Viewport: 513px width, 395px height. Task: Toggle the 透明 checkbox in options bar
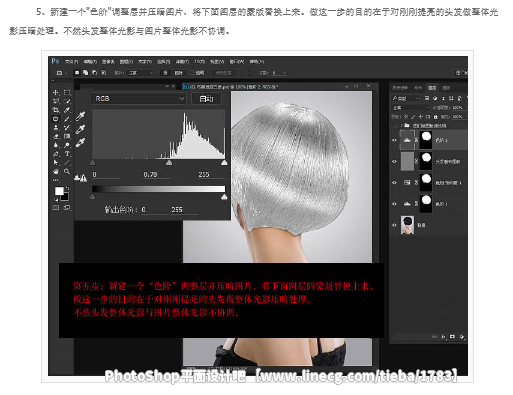click(192, 73)
